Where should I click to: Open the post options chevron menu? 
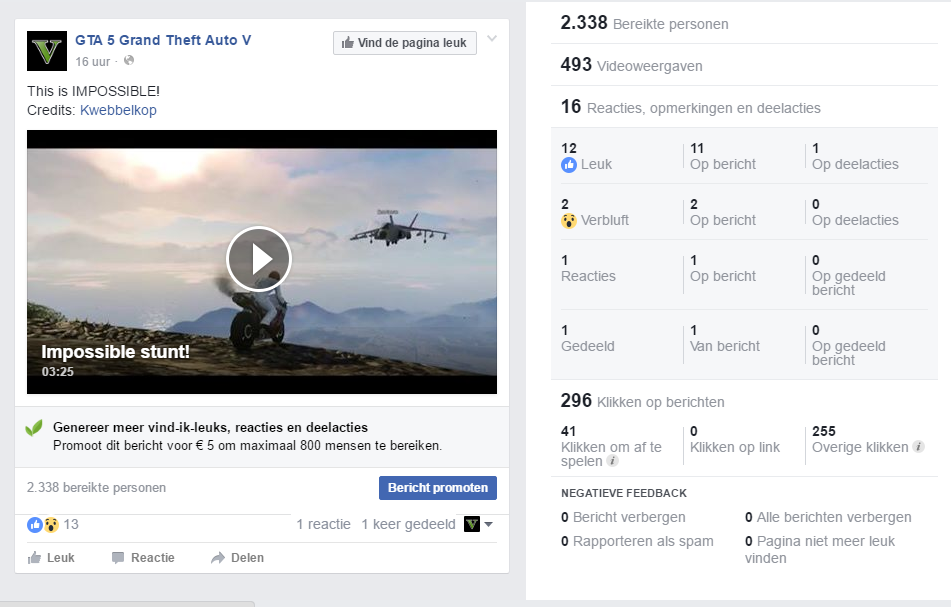tap(492, 39)
